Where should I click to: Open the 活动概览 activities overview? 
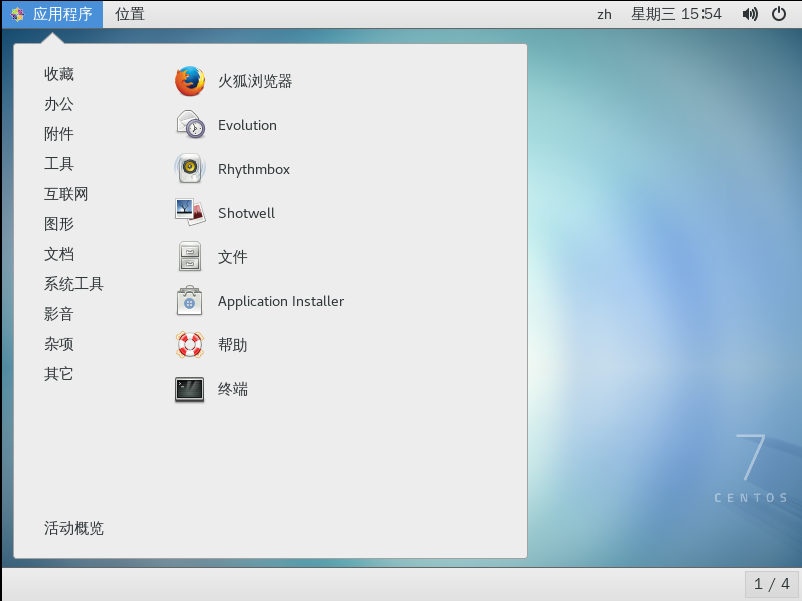click(74, 528)
